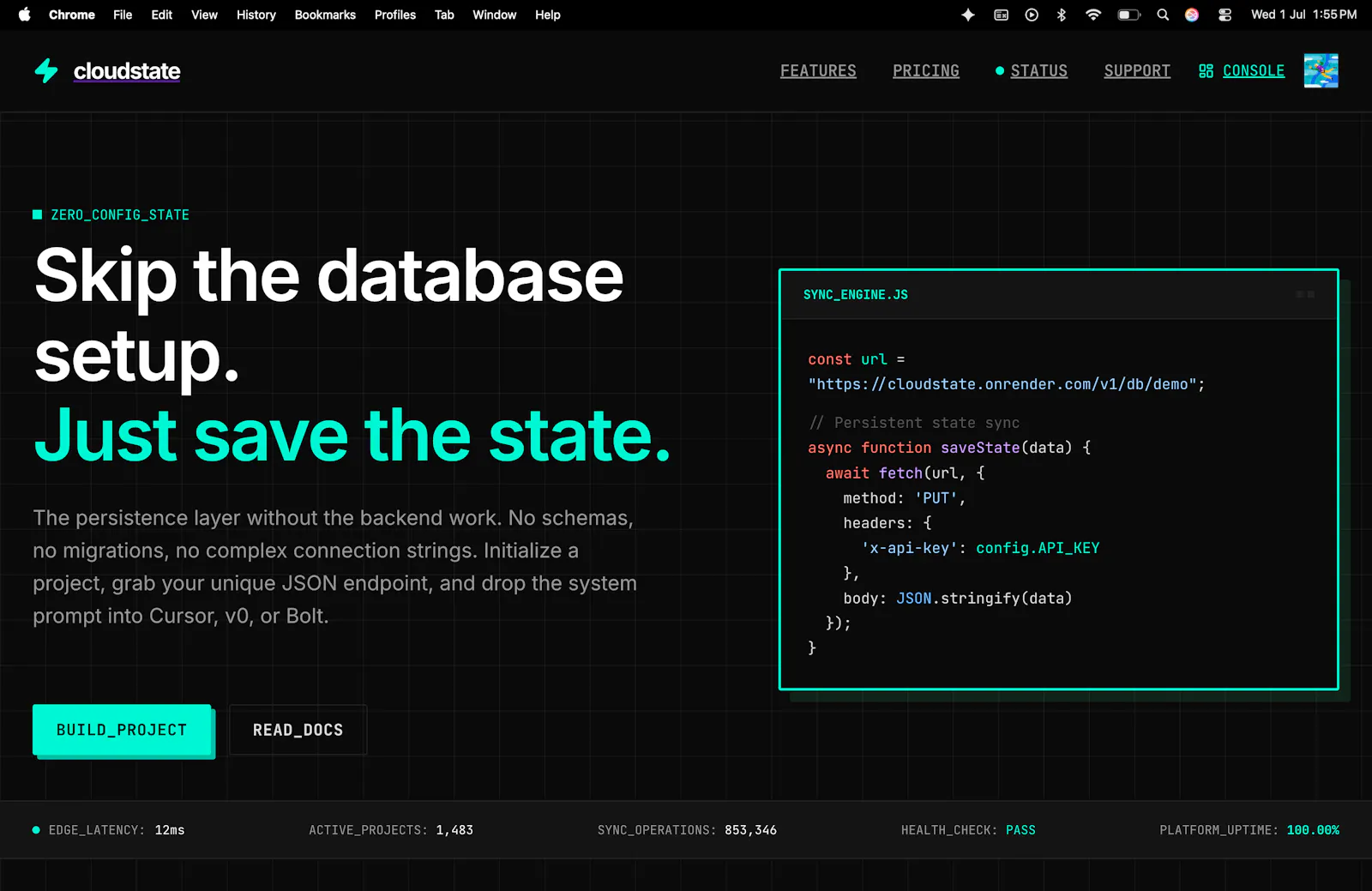
Task: Click the cloudstate wordmark
Action: coord(127,71)
